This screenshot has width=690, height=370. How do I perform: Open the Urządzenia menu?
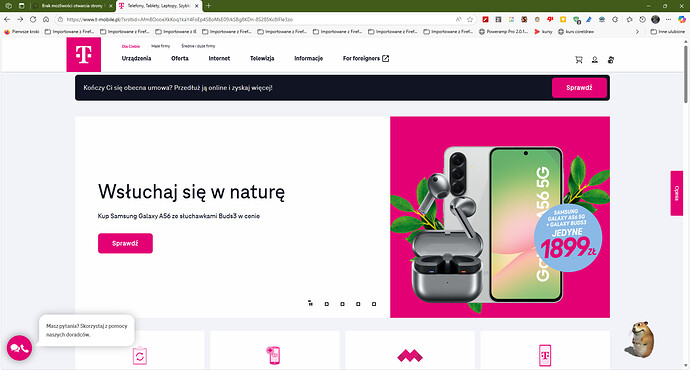[x=136, y=58]
